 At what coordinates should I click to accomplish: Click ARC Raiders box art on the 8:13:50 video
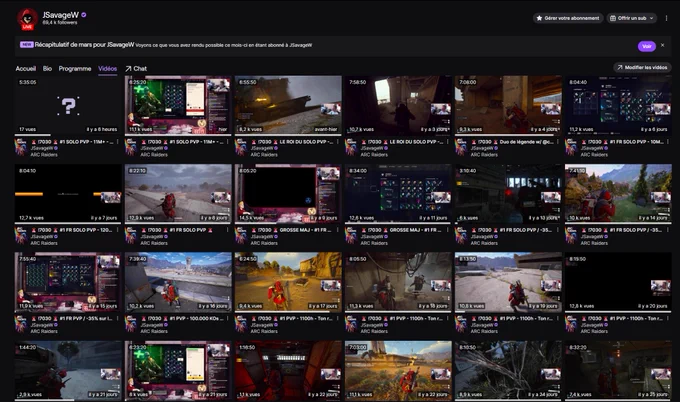(x=461, y=324)
